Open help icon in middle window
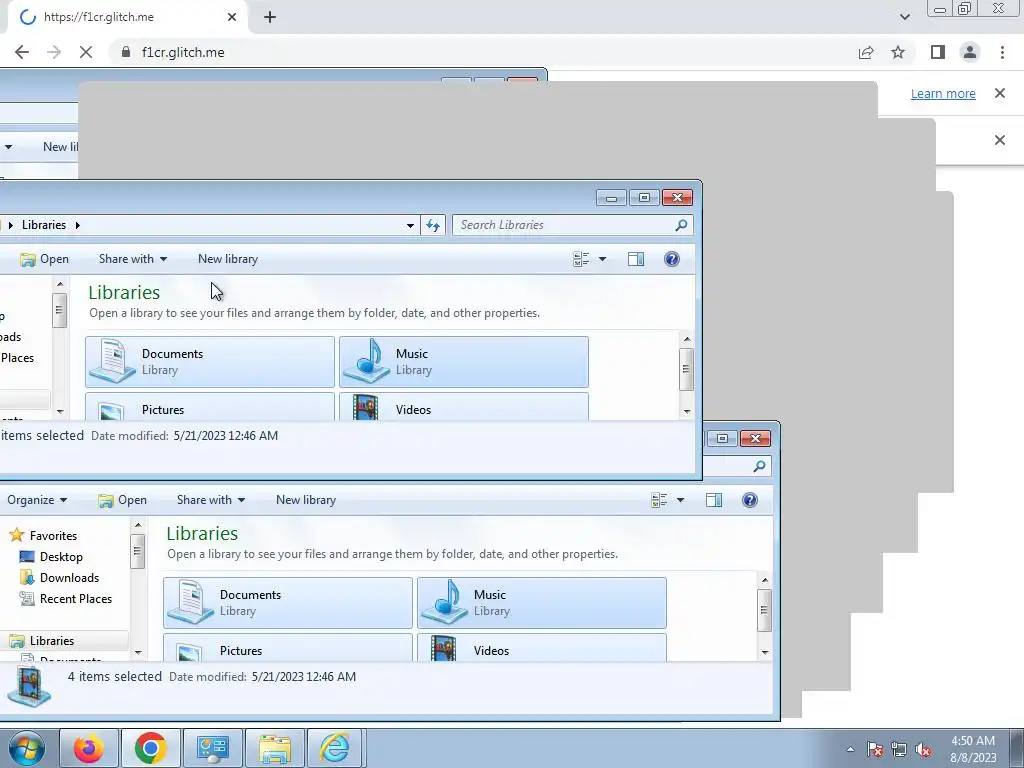1024x768 pixels. (671, 259)
